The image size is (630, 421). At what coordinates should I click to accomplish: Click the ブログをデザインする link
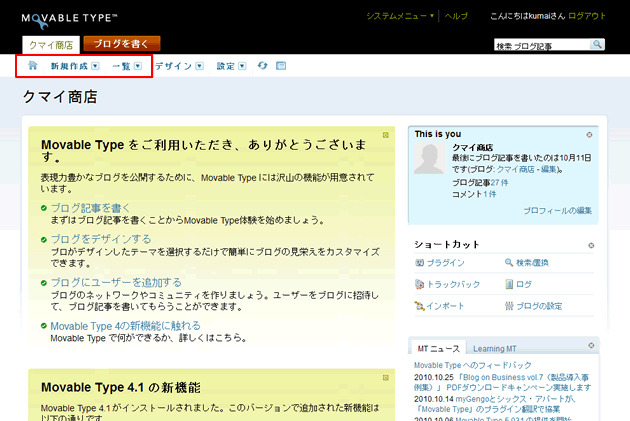click(101, 239)
